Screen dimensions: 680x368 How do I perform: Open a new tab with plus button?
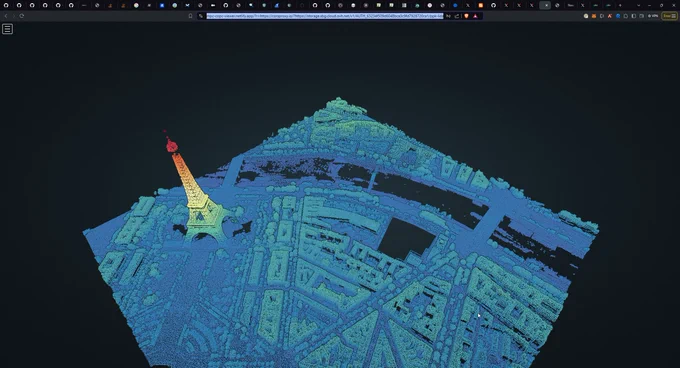620,5
